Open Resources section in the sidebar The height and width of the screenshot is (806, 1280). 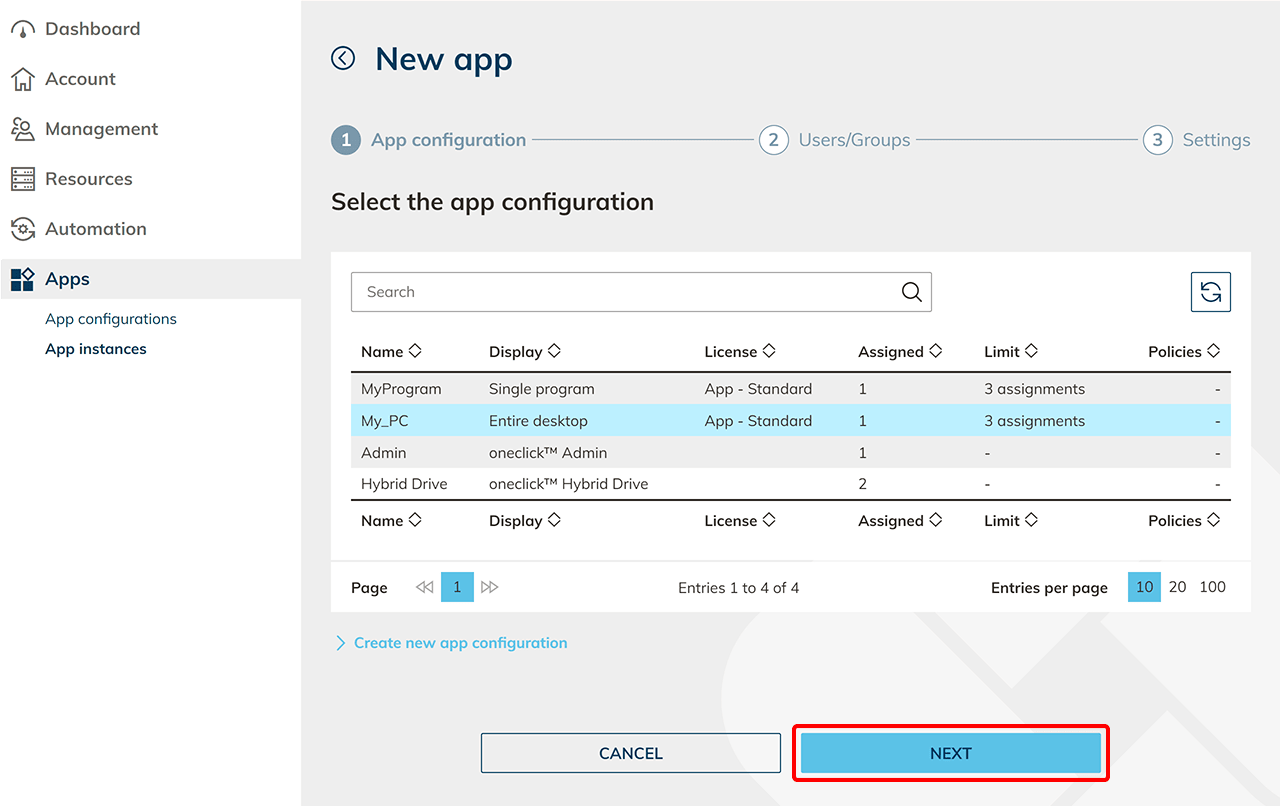[x=88, y=179]
